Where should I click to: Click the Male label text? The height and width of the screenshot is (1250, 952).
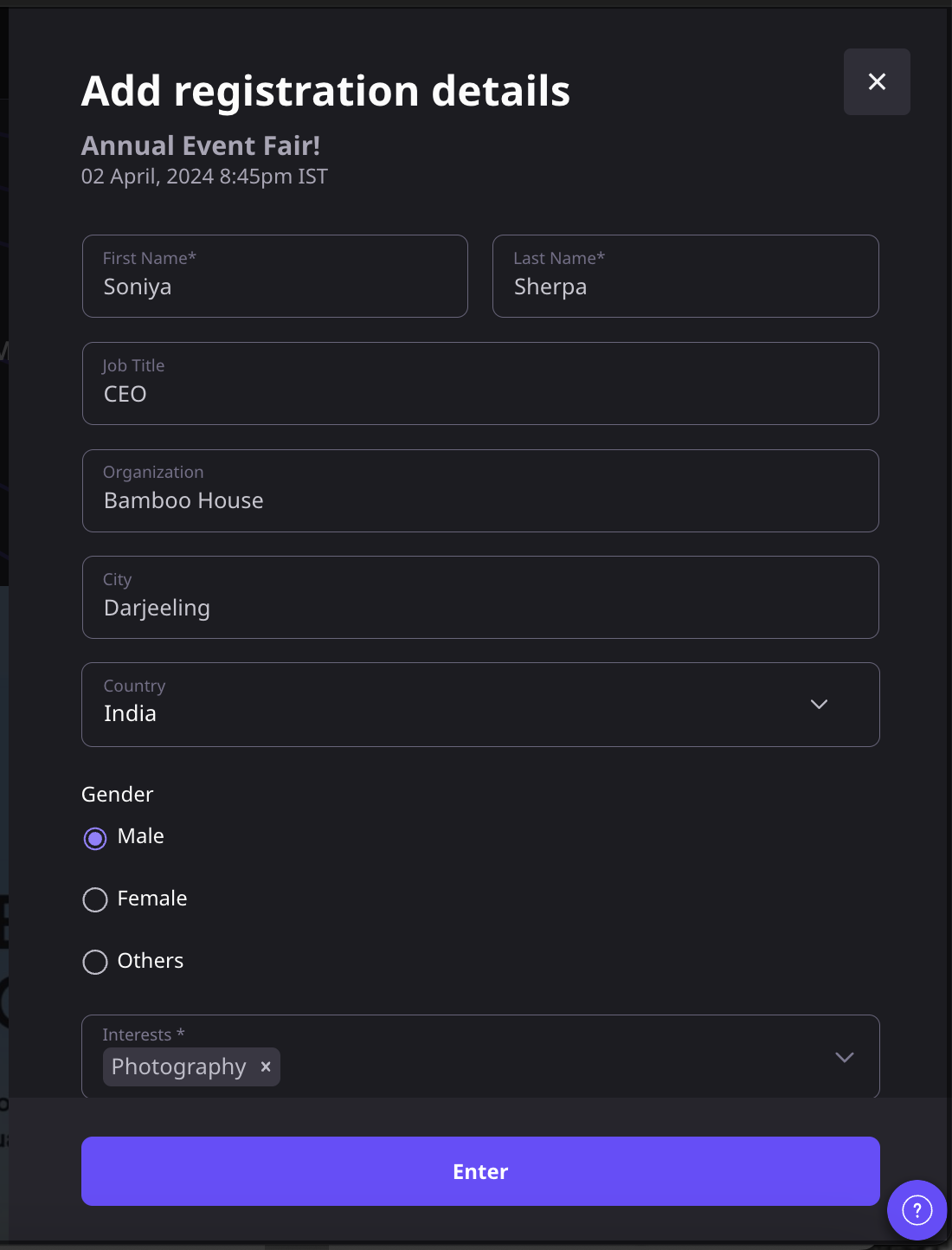pyautogui.click(x=141, y=836)
